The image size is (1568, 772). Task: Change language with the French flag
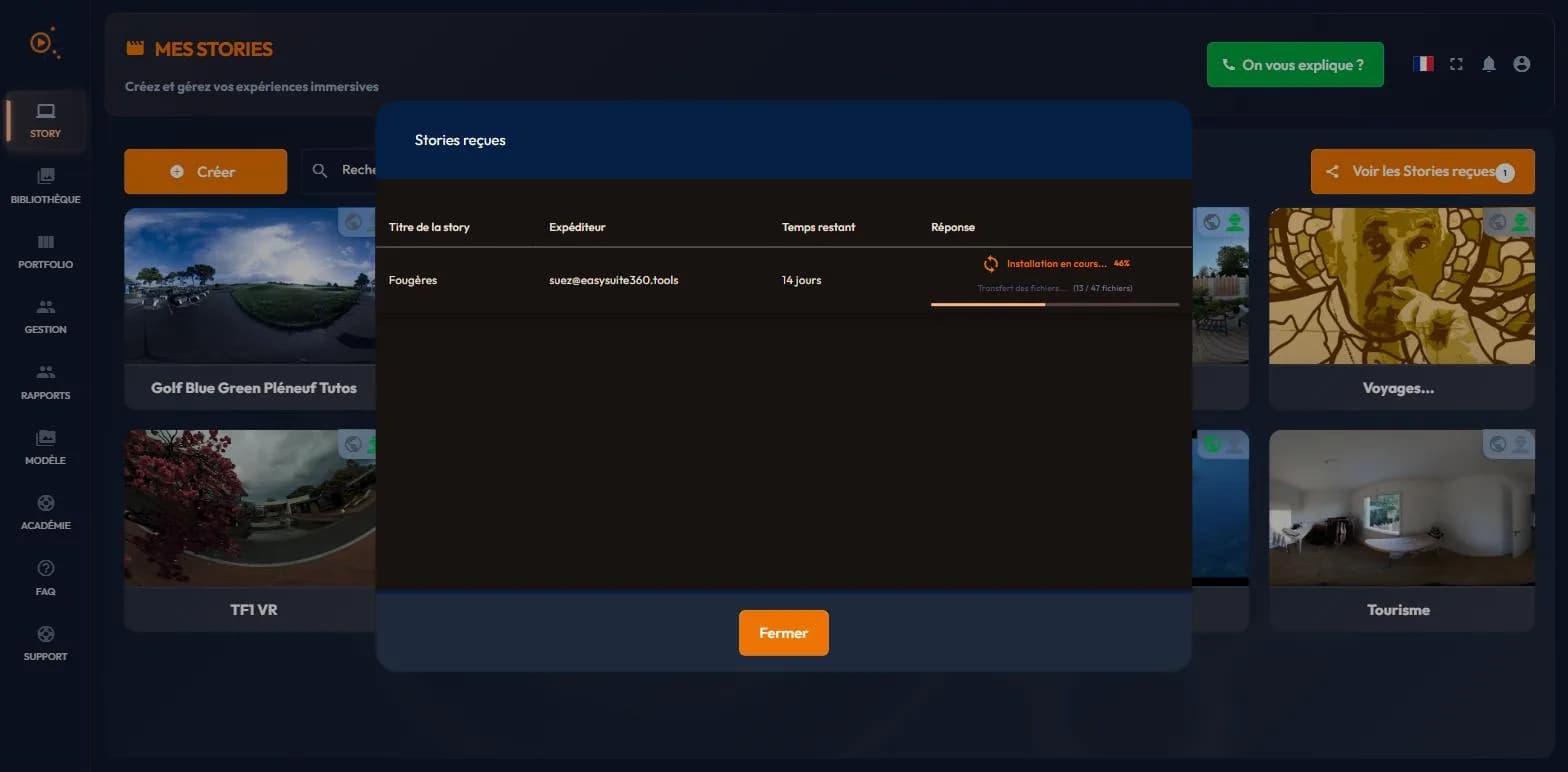1423,64
